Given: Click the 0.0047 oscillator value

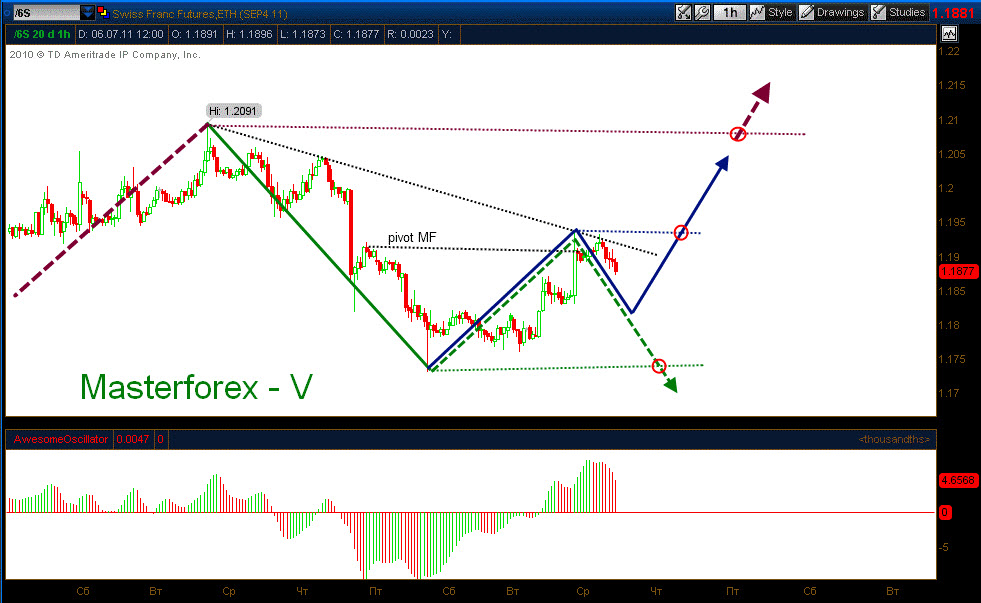Looking at the screenshot, I should tap(133, 439).
